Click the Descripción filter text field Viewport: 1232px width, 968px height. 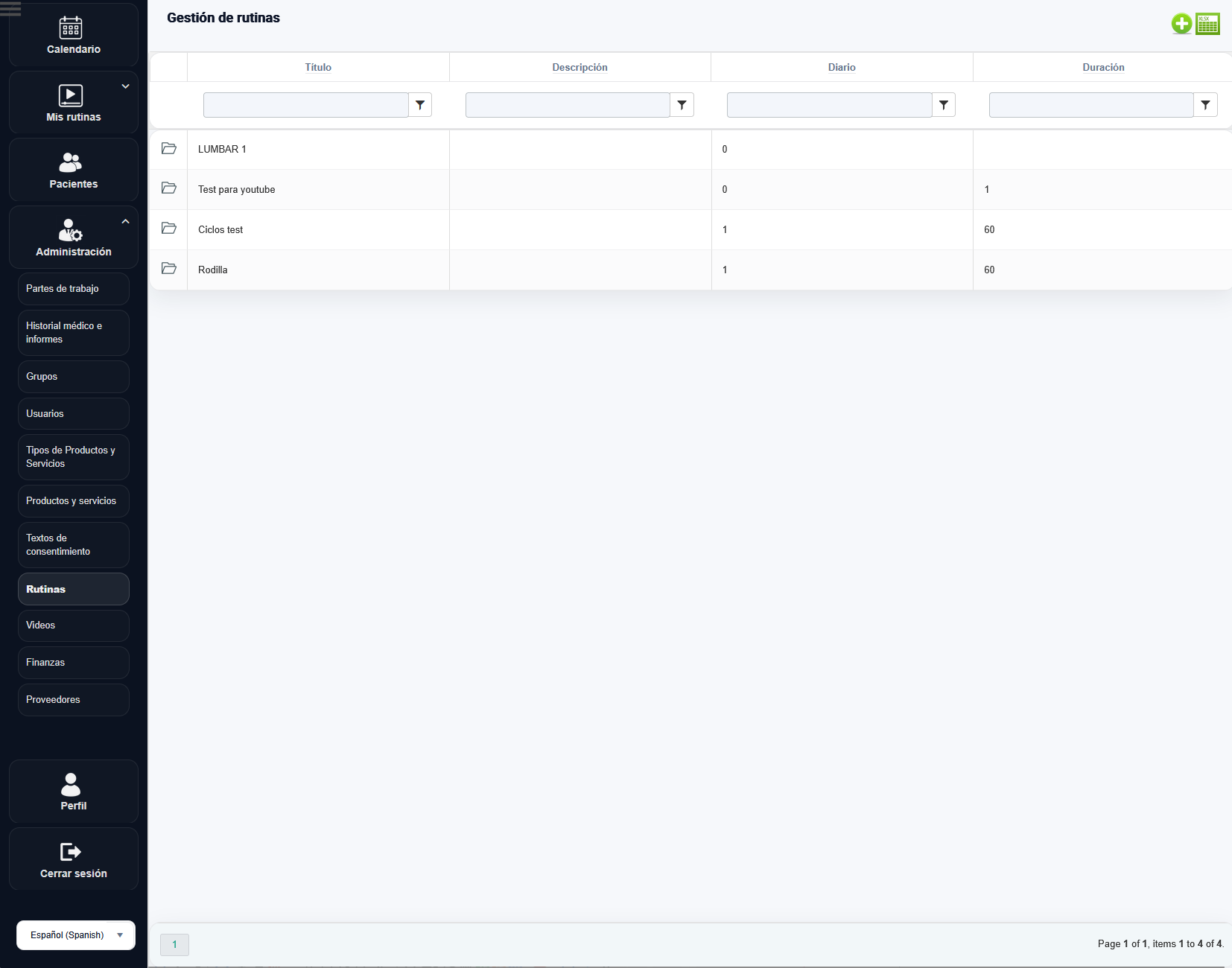[x=567, y=105]
